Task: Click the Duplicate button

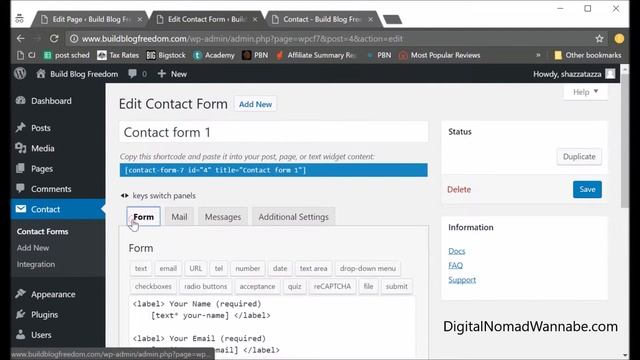Action: coord(579,157)
